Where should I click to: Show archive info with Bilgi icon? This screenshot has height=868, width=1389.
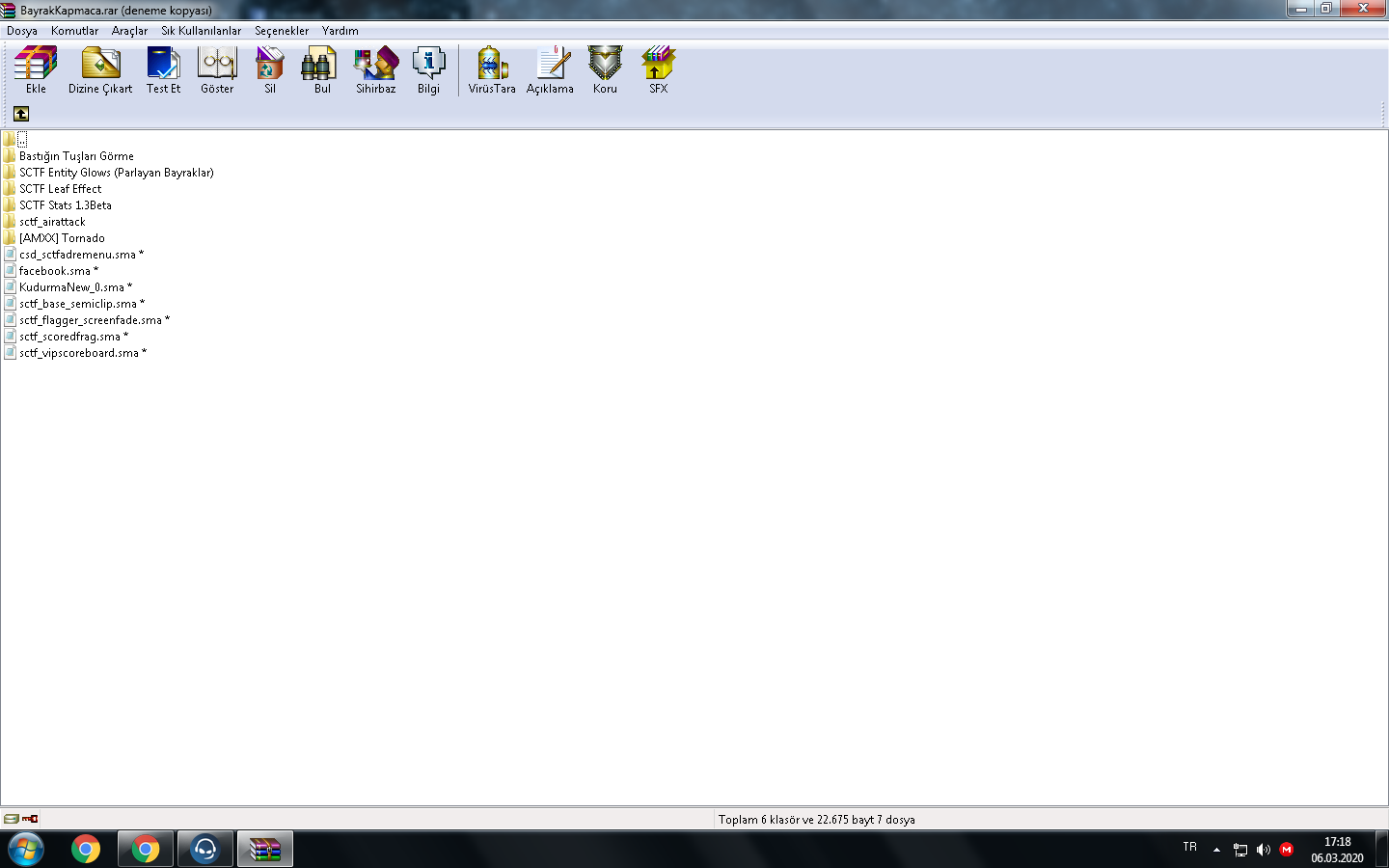[428, 64]
